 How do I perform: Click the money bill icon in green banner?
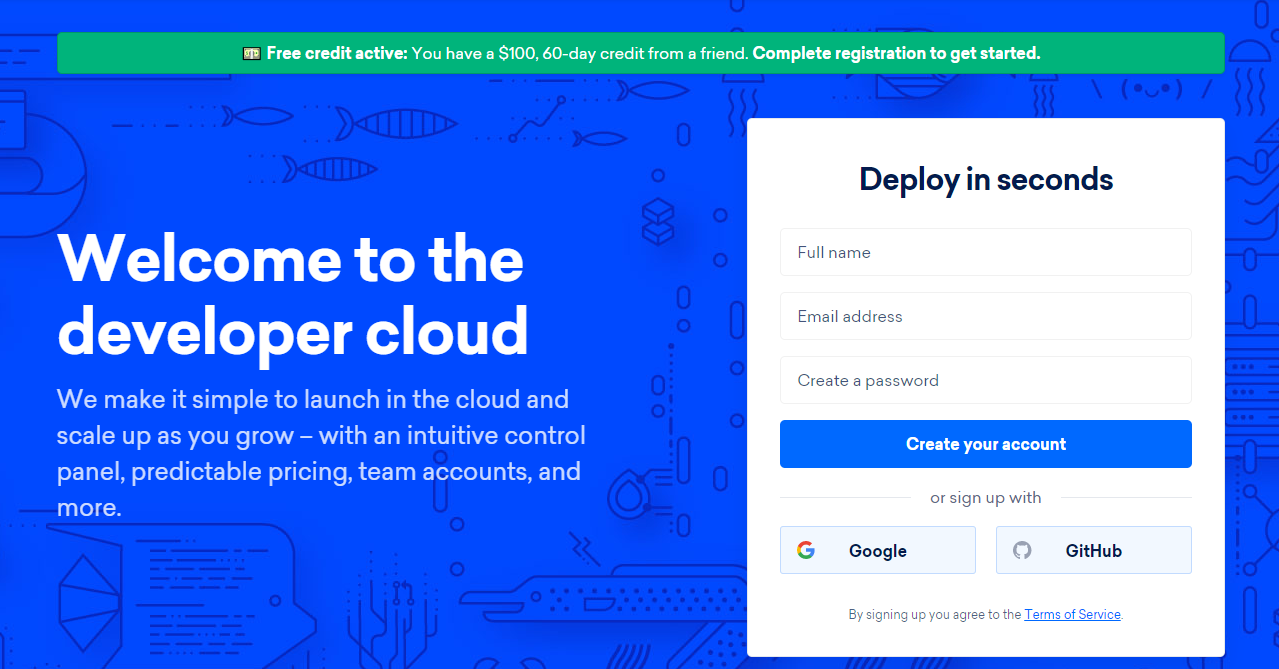tap(251, 53)
